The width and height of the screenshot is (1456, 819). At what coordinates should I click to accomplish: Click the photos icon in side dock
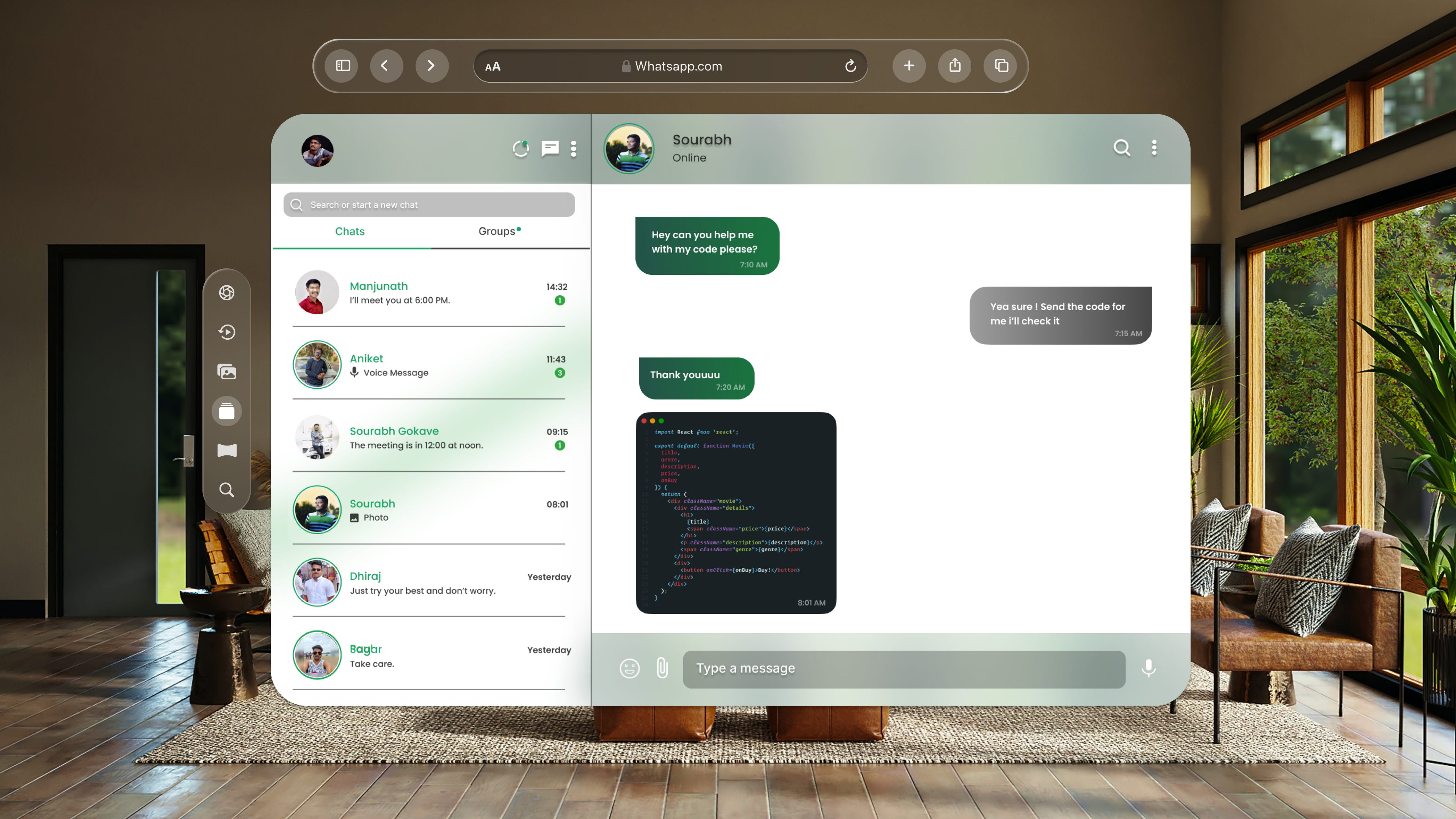click(x=227, y=371)
